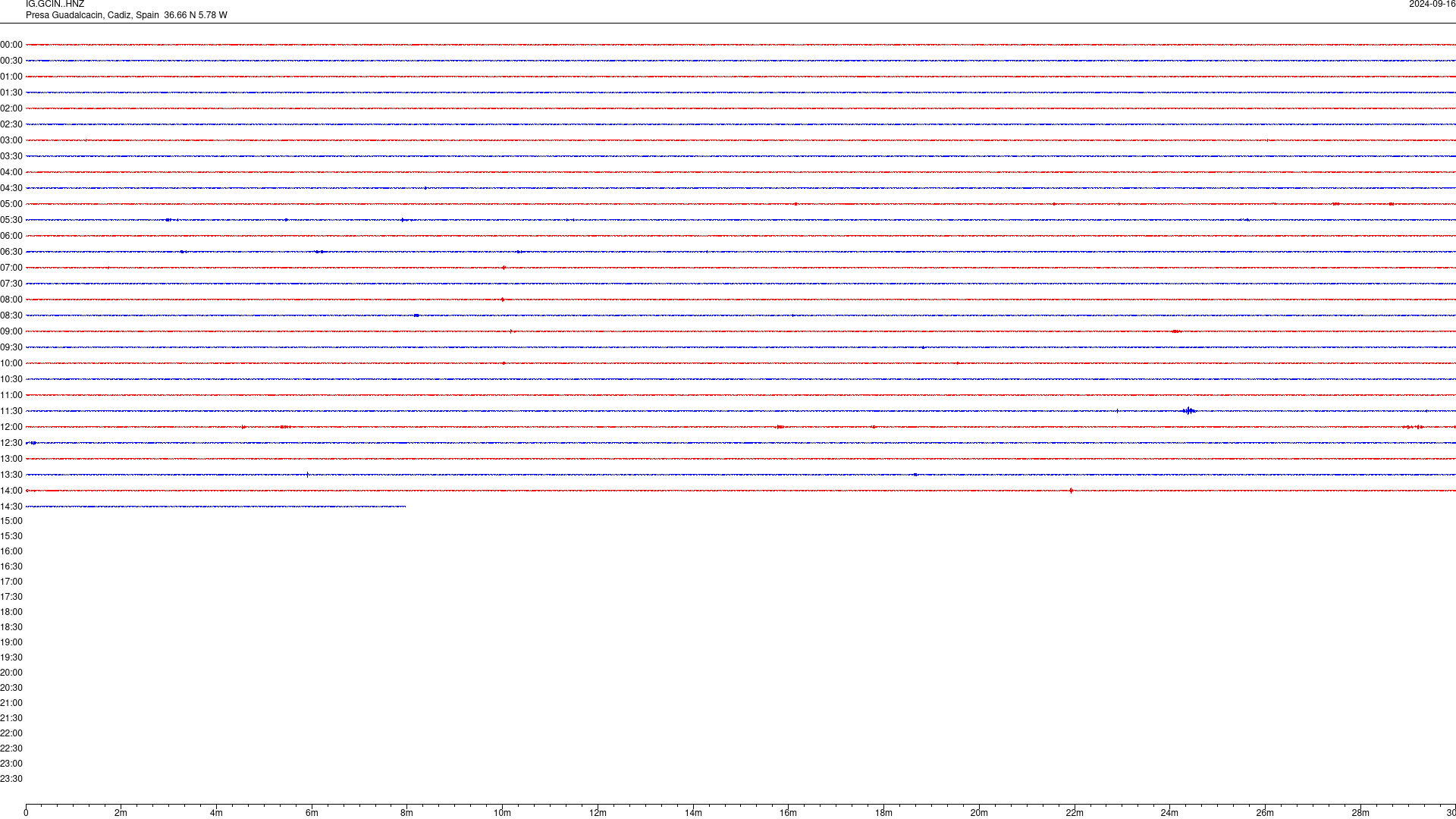Select the 13:30 time row label
Screen dimensions: 1456x819
11,475
